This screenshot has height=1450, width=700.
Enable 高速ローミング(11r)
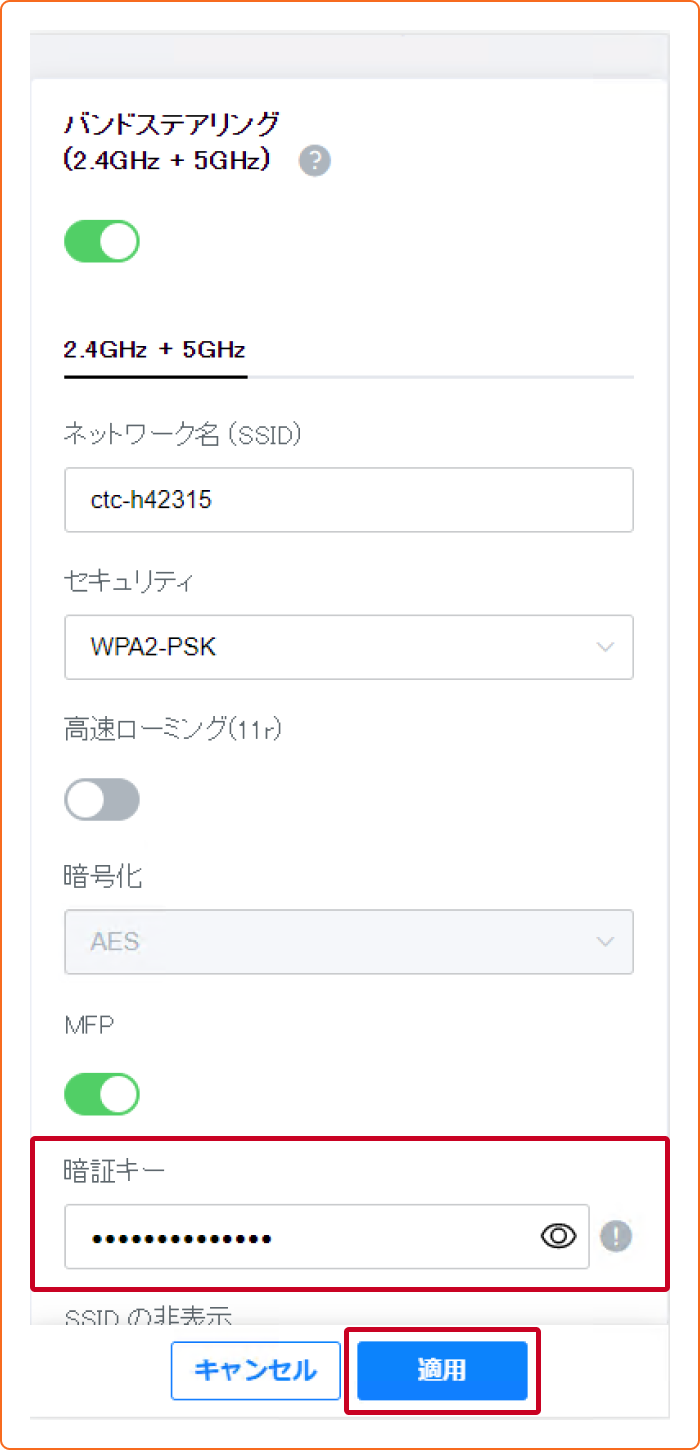click(x=101, y=799)
